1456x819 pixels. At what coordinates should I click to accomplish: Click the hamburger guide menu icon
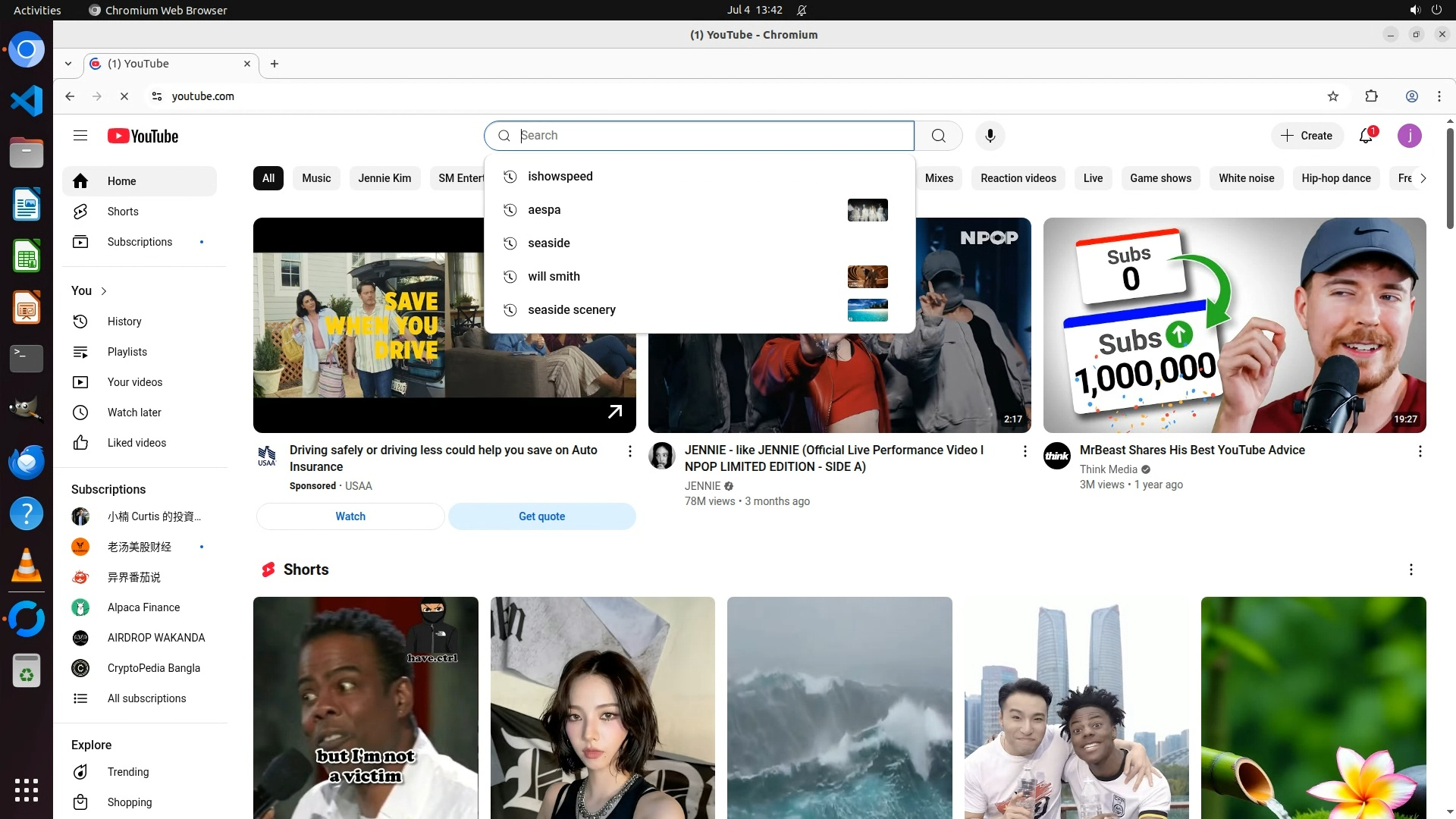80,136
